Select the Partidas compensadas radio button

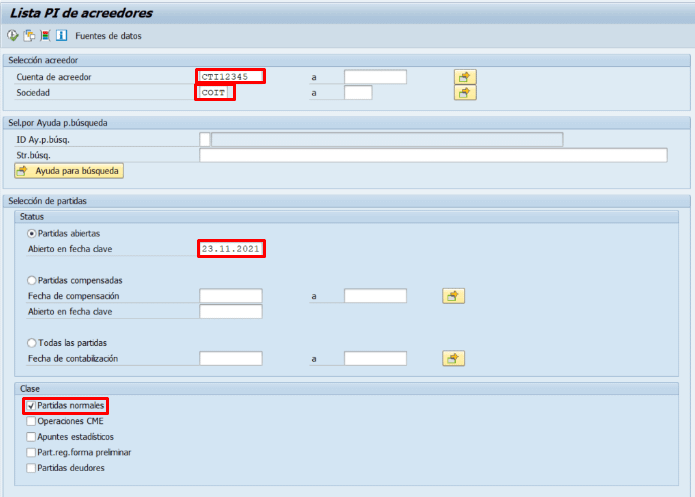pyautogui.click(x=32, y=281)
